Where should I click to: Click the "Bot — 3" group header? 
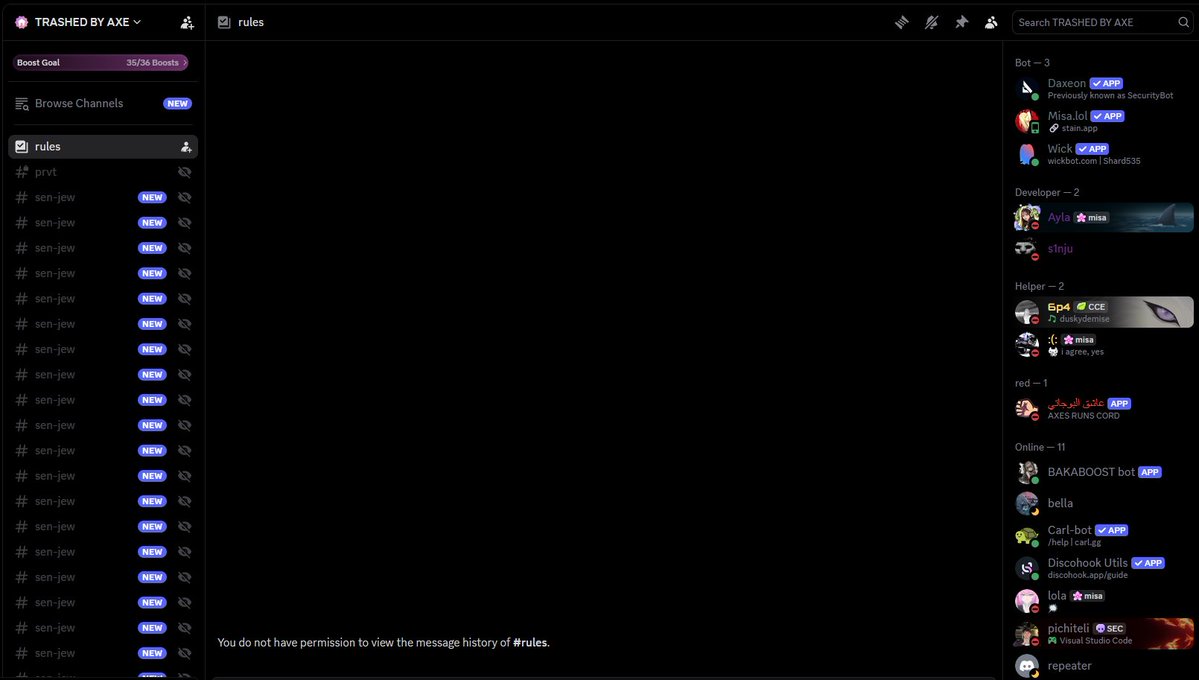1032,63
